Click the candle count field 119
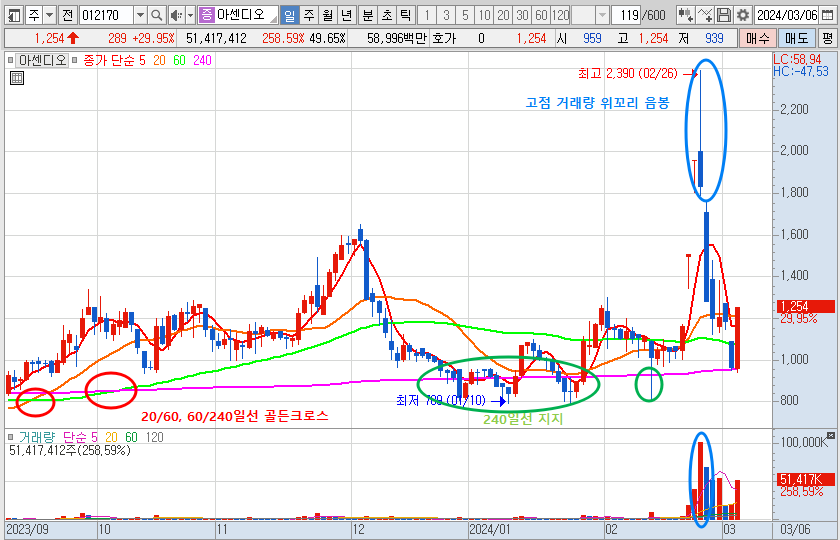Screen dimensions: 840x540 [x=626, y=15]
